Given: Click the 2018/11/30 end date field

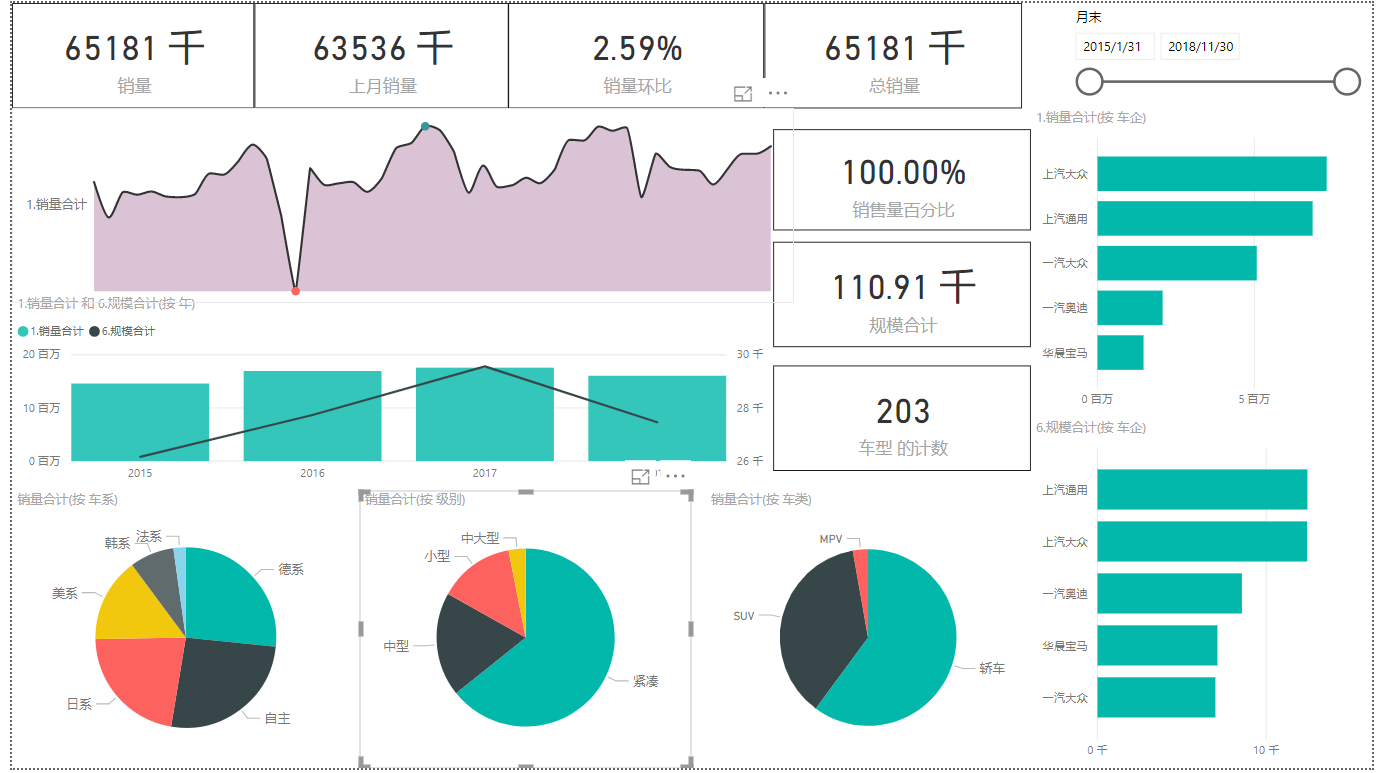Looking at the screenshot, I should click(x=1200, y=46).
